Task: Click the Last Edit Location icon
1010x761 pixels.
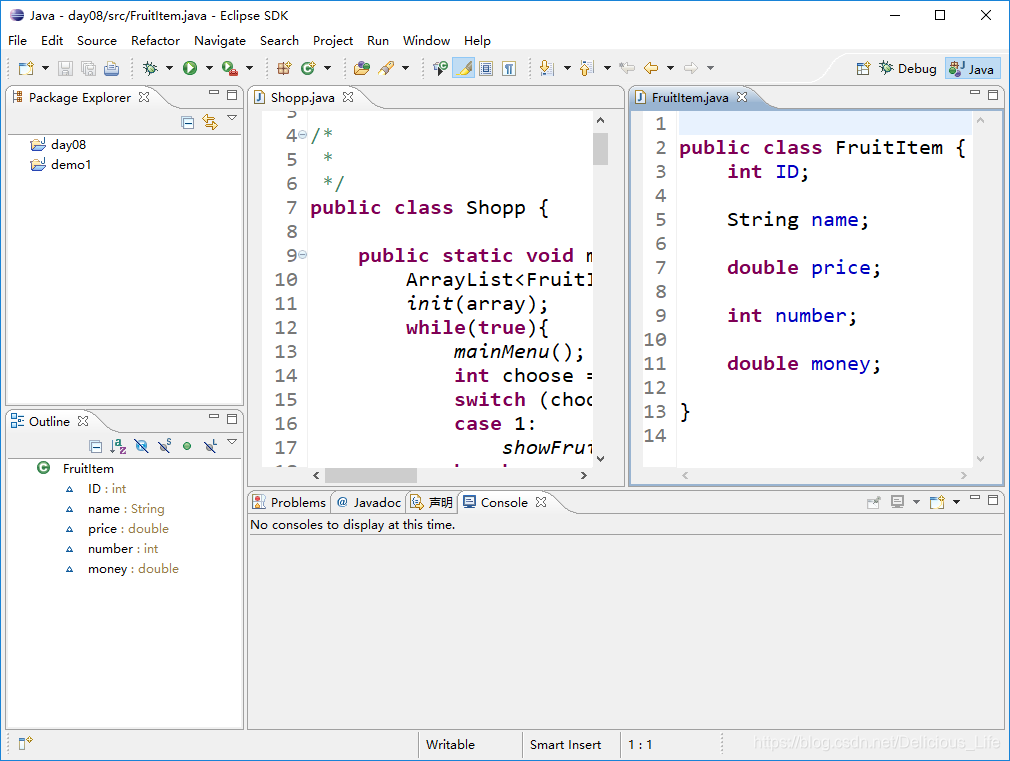Action: point(627,68)
